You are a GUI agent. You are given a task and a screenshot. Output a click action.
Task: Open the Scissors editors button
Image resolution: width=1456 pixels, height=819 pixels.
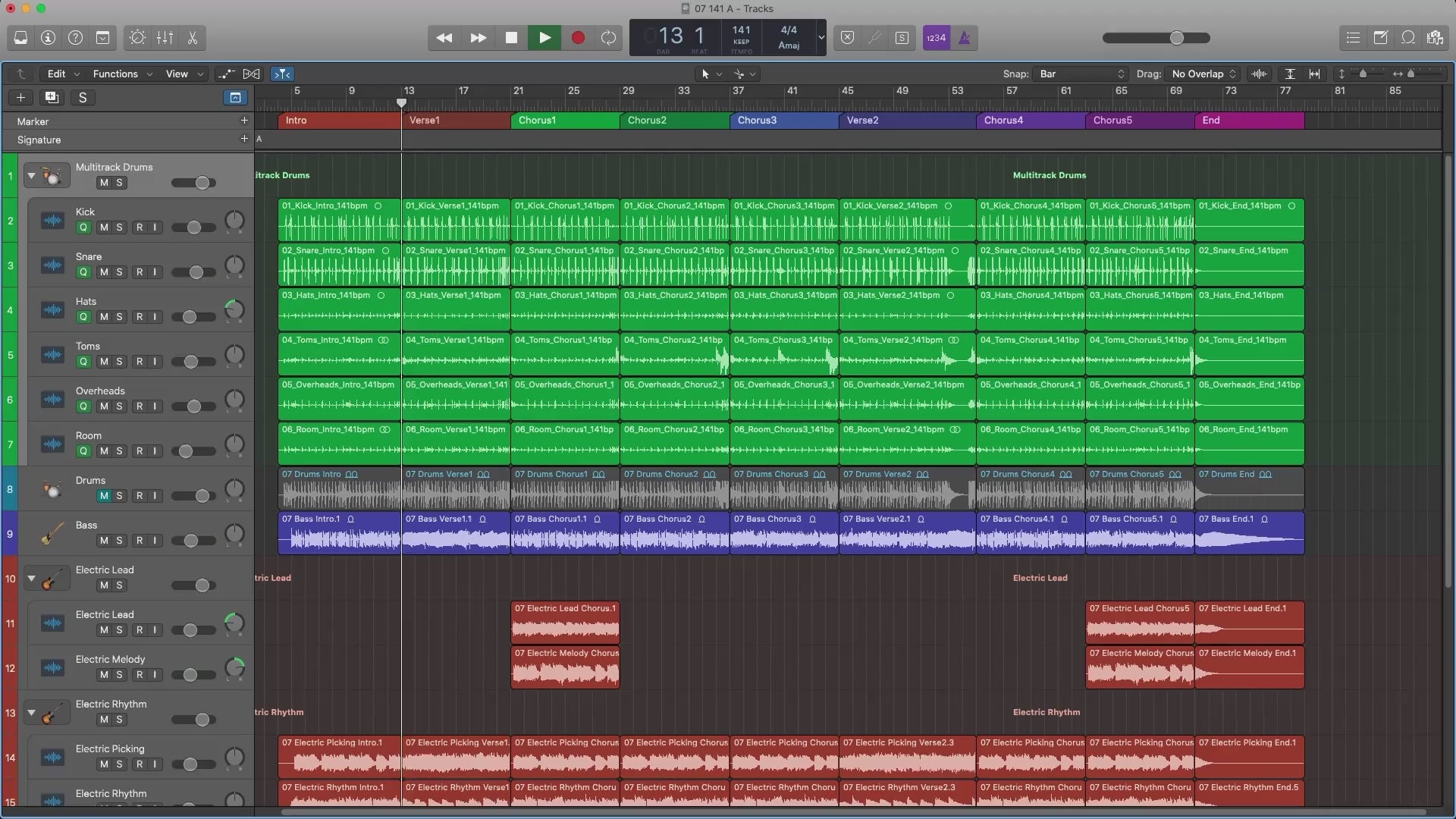[x=193, y=37]
